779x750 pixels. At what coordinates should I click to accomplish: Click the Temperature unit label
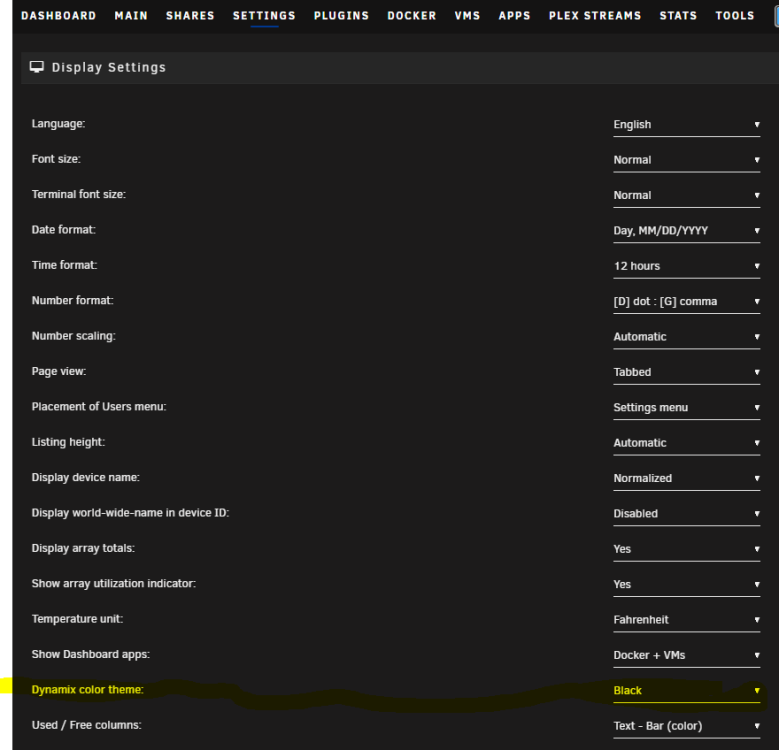point(77,619)
